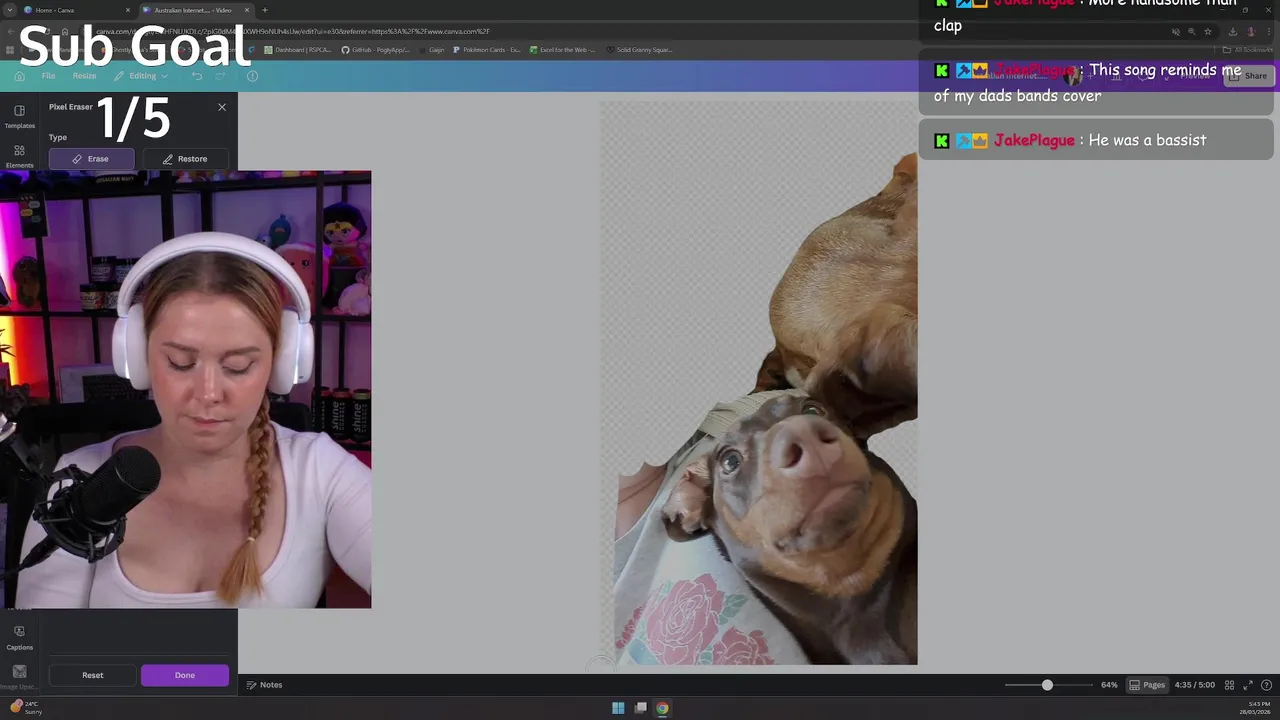Image resolution: width=1280 pixels, height=720 pixels.
Task: Open the All Bookmarks folder
Action: [x=1249, y=50]
